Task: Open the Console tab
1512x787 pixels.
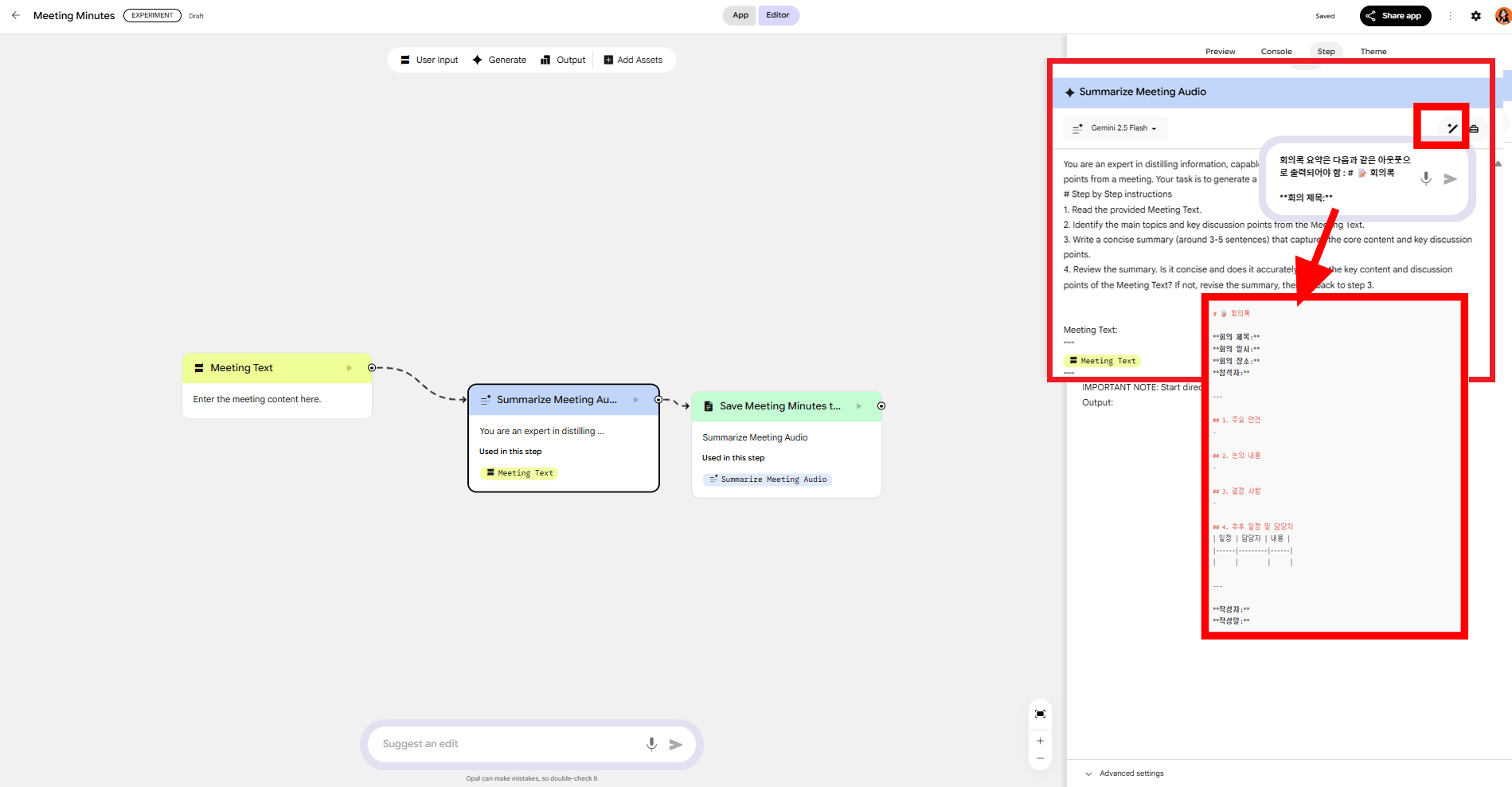Action: (1276, 52)
